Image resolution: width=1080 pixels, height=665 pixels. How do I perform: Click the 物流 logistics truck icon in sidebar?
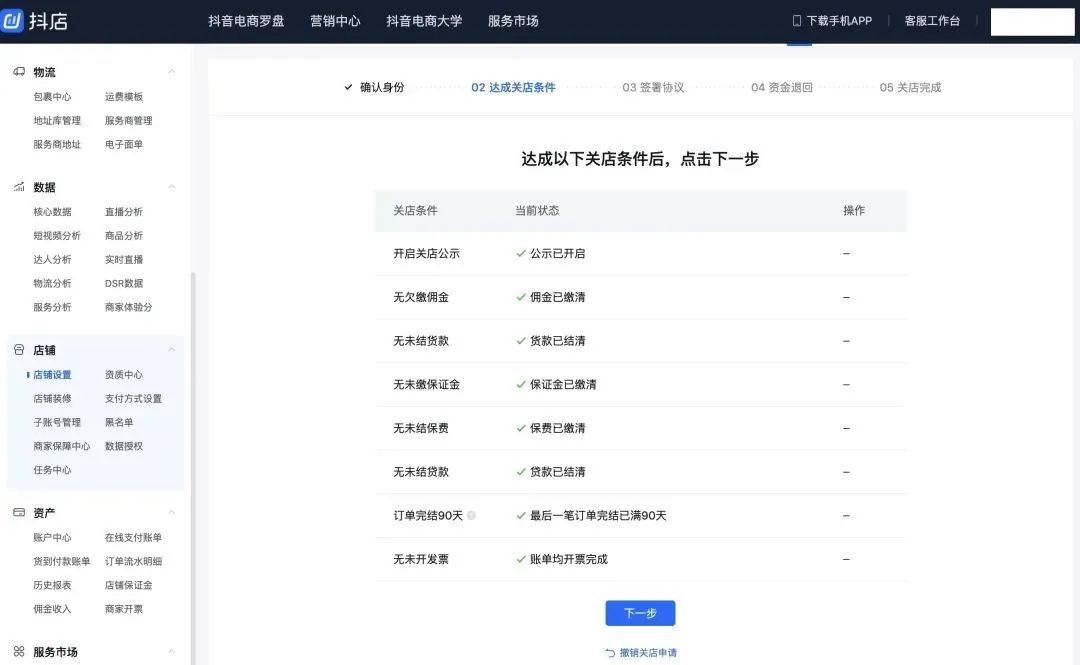17,71
